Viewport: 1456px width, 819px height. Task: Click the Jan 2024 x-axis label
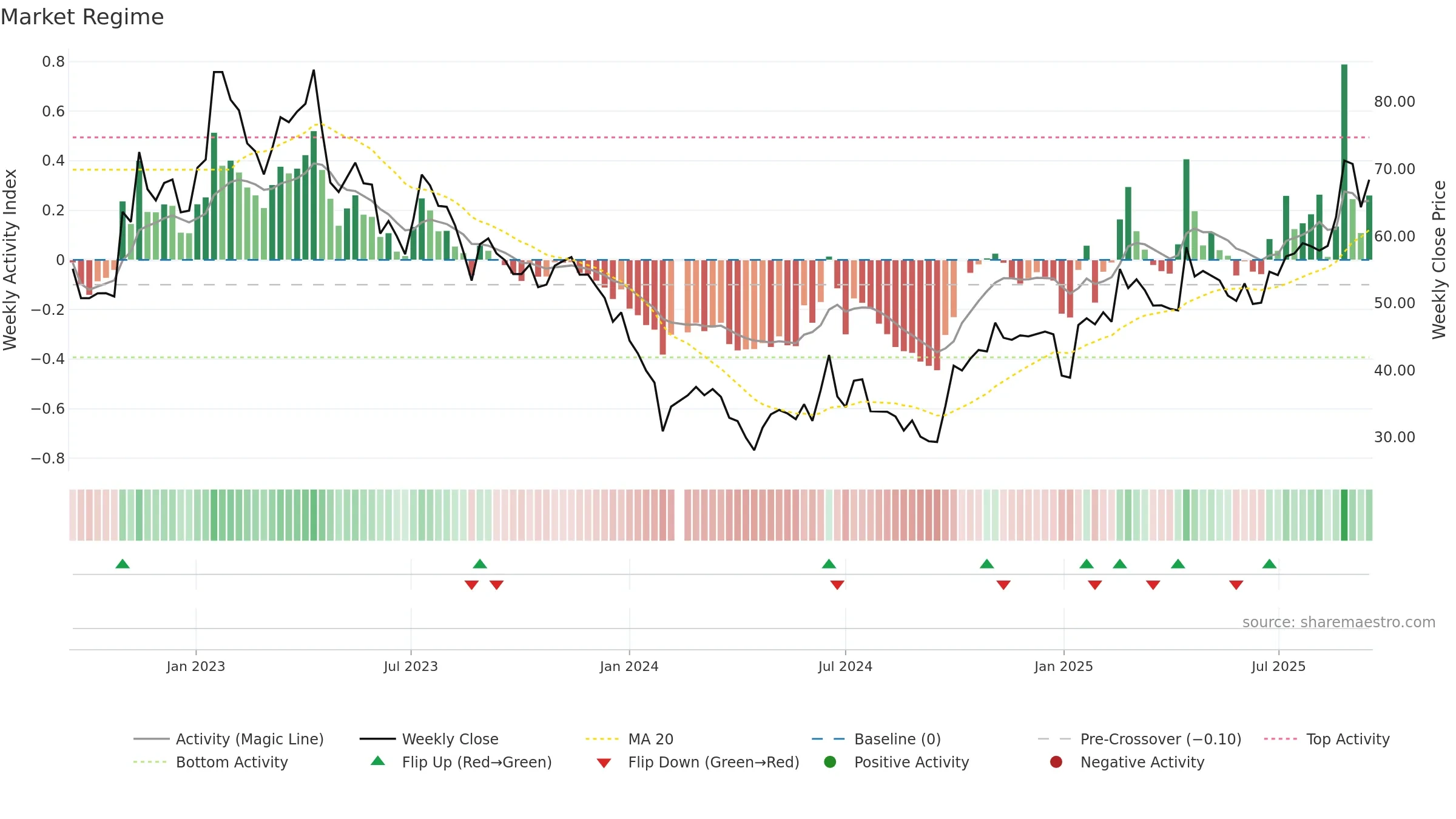tap(629, 666)
